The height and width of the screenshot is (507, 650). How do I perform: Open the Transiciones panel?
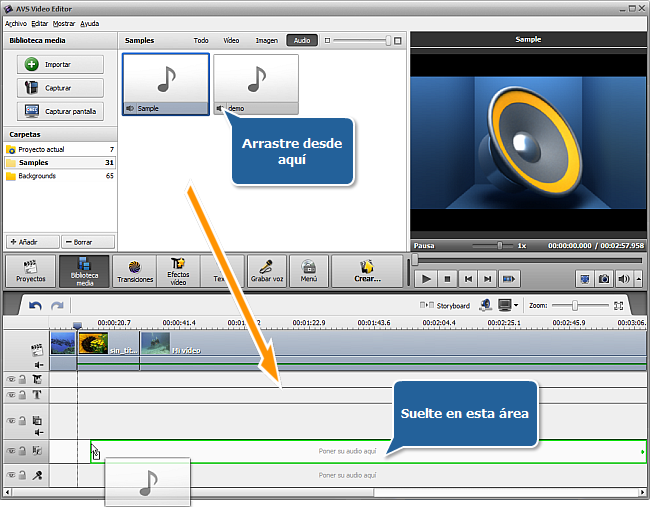[x=135, y=272]
